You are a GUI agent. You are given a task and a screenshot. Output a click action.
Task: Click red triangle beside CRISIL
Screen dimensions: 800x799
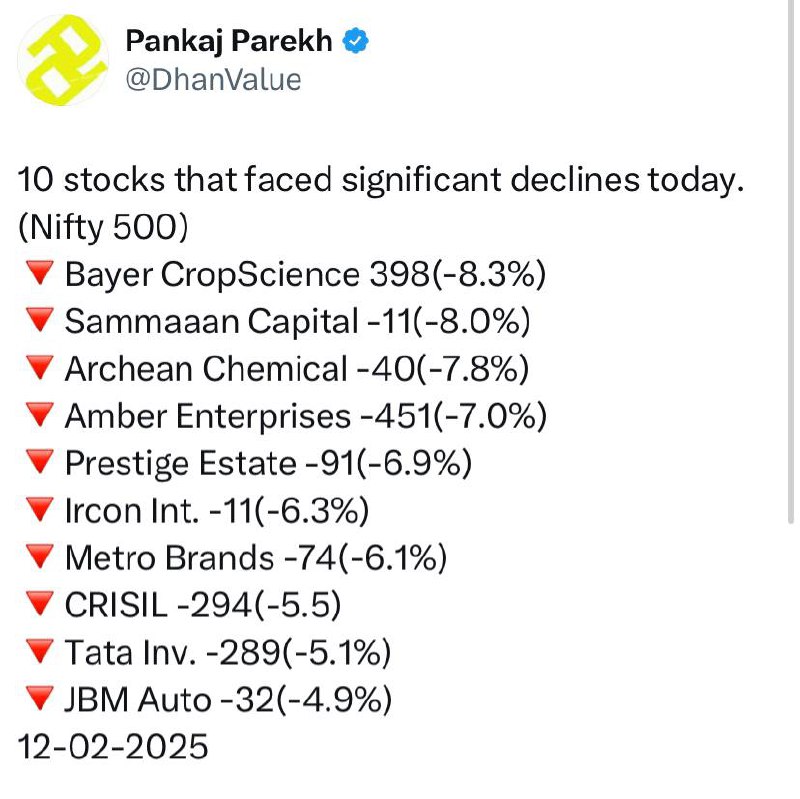coord(40,604)
